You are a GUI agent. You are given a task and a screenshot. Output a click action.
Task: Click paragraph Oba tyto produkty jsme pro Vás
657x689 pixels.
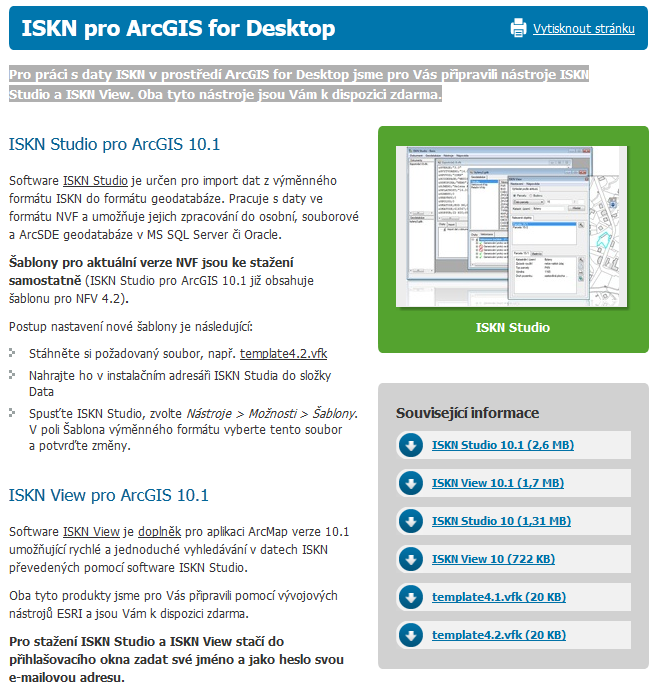173,605
